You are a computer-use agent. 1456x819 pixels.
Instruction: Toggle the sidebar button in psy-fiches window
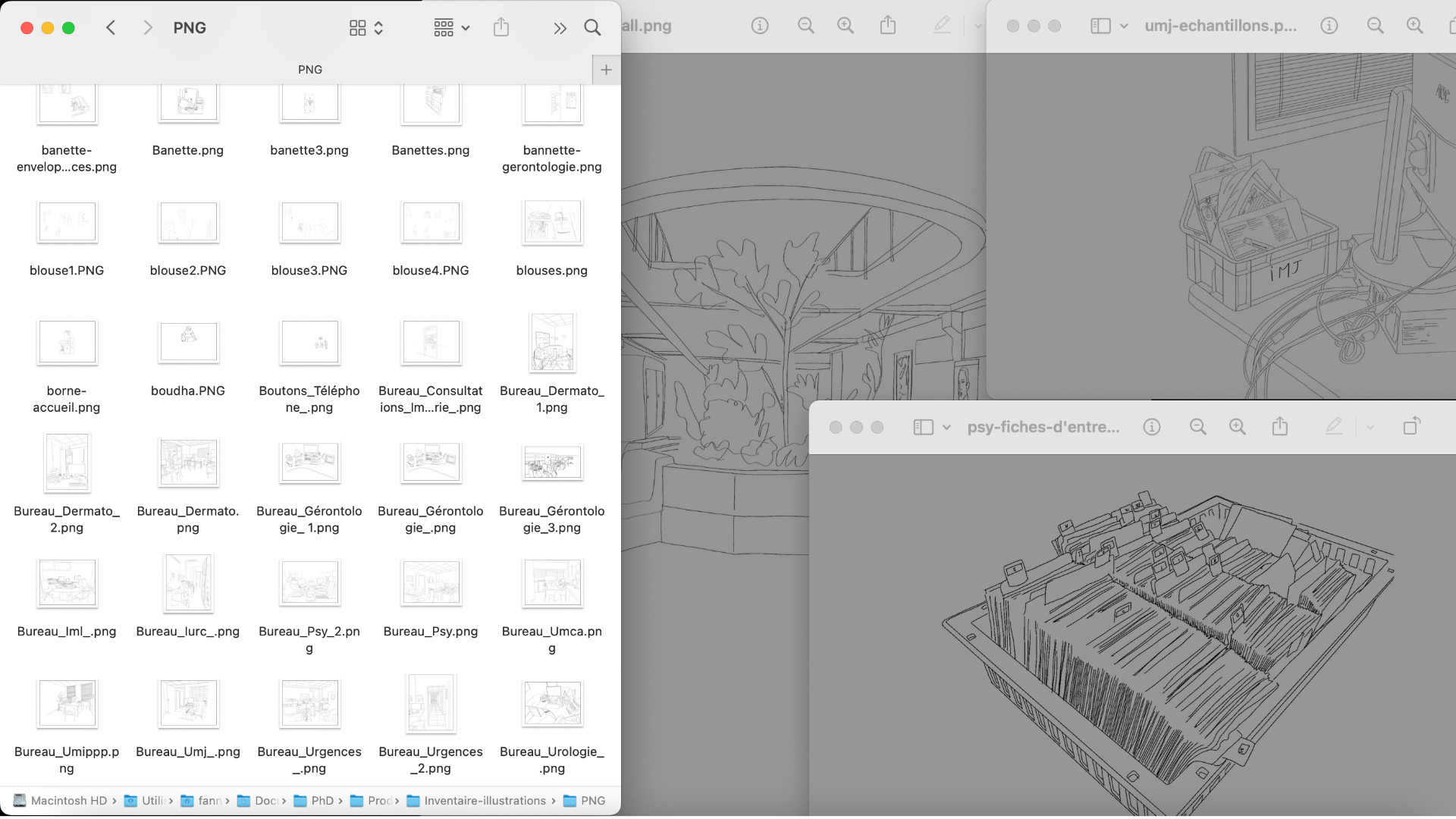(x=923, y=427)
